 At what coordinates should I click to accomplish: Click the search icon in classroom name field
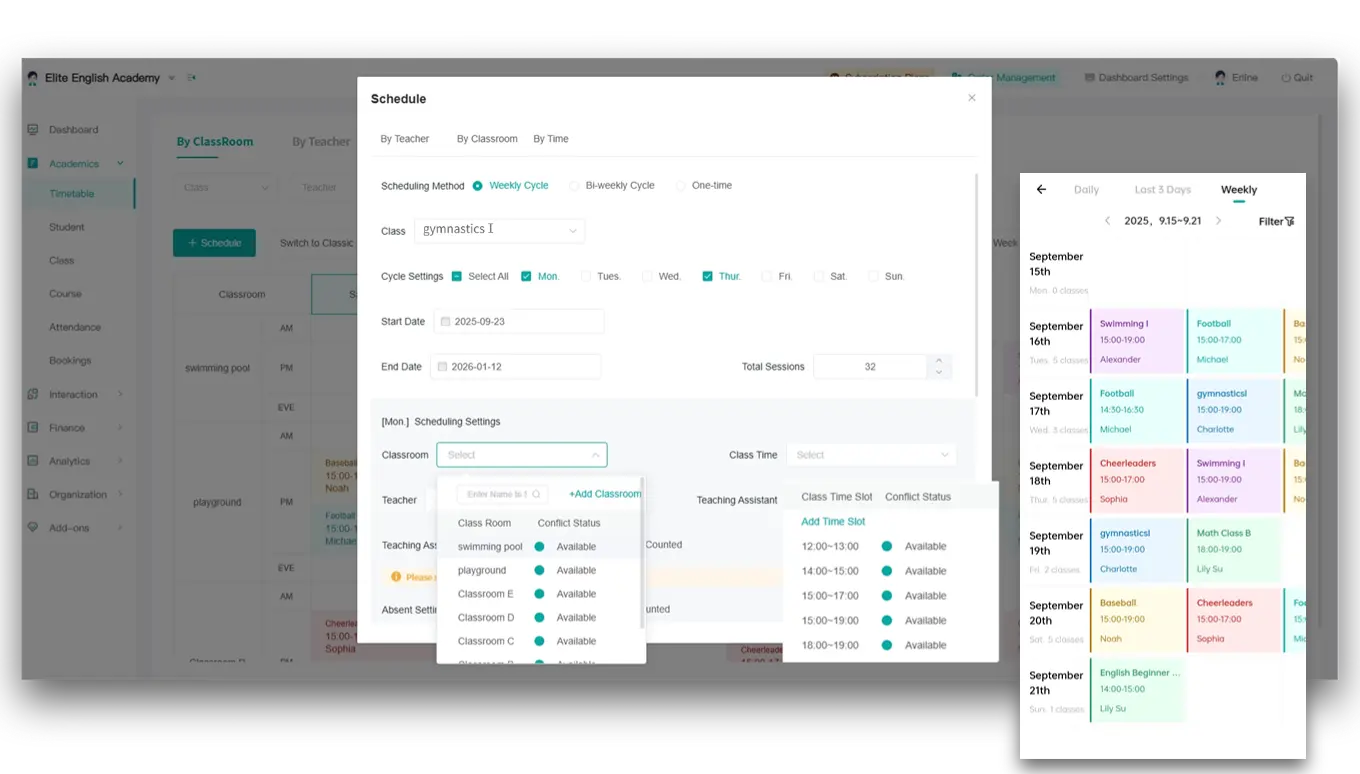pos(536,494)
